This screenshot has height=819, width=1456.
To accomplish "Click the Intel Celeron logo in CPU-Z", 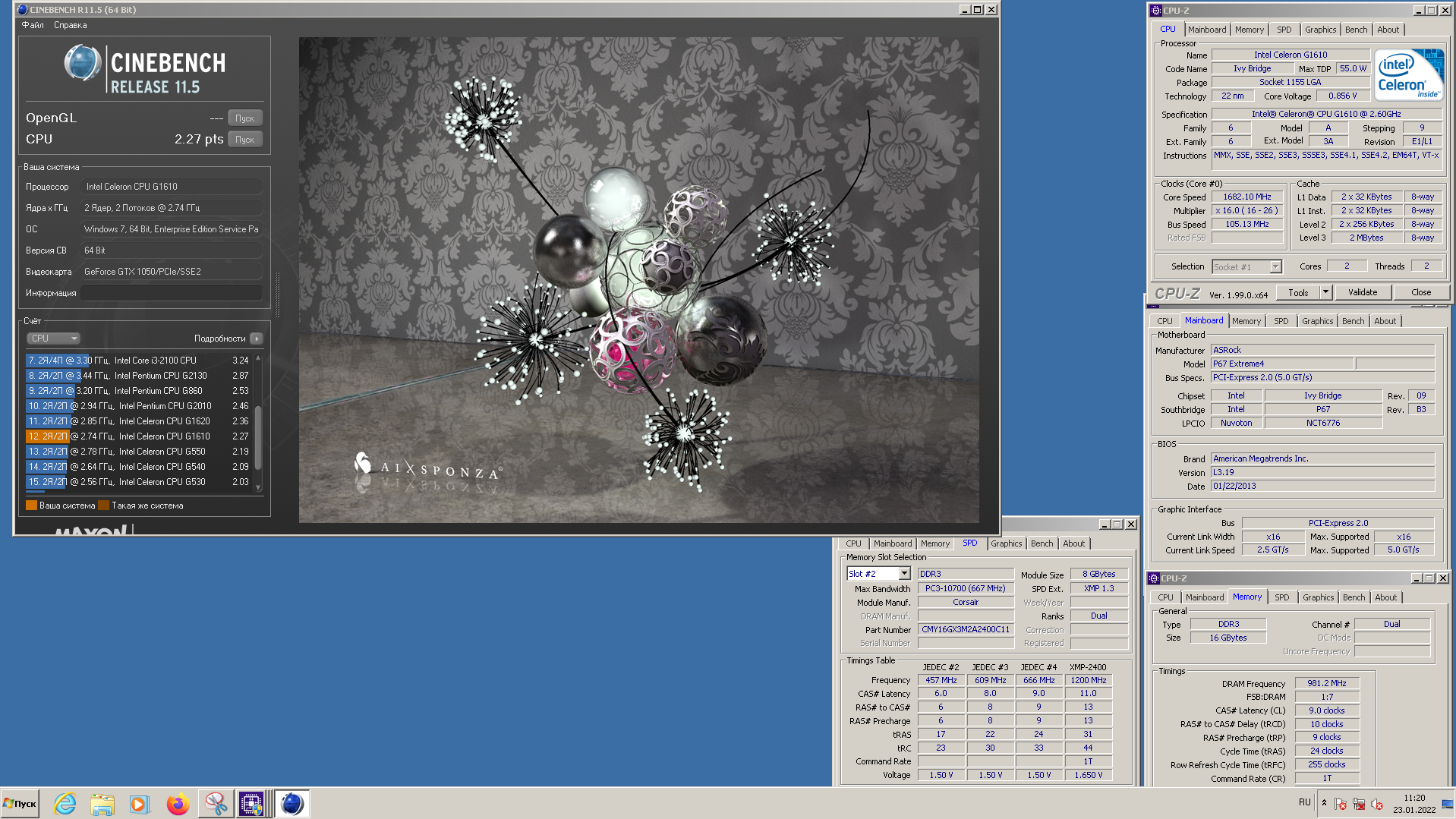I will pos(1409,74).
